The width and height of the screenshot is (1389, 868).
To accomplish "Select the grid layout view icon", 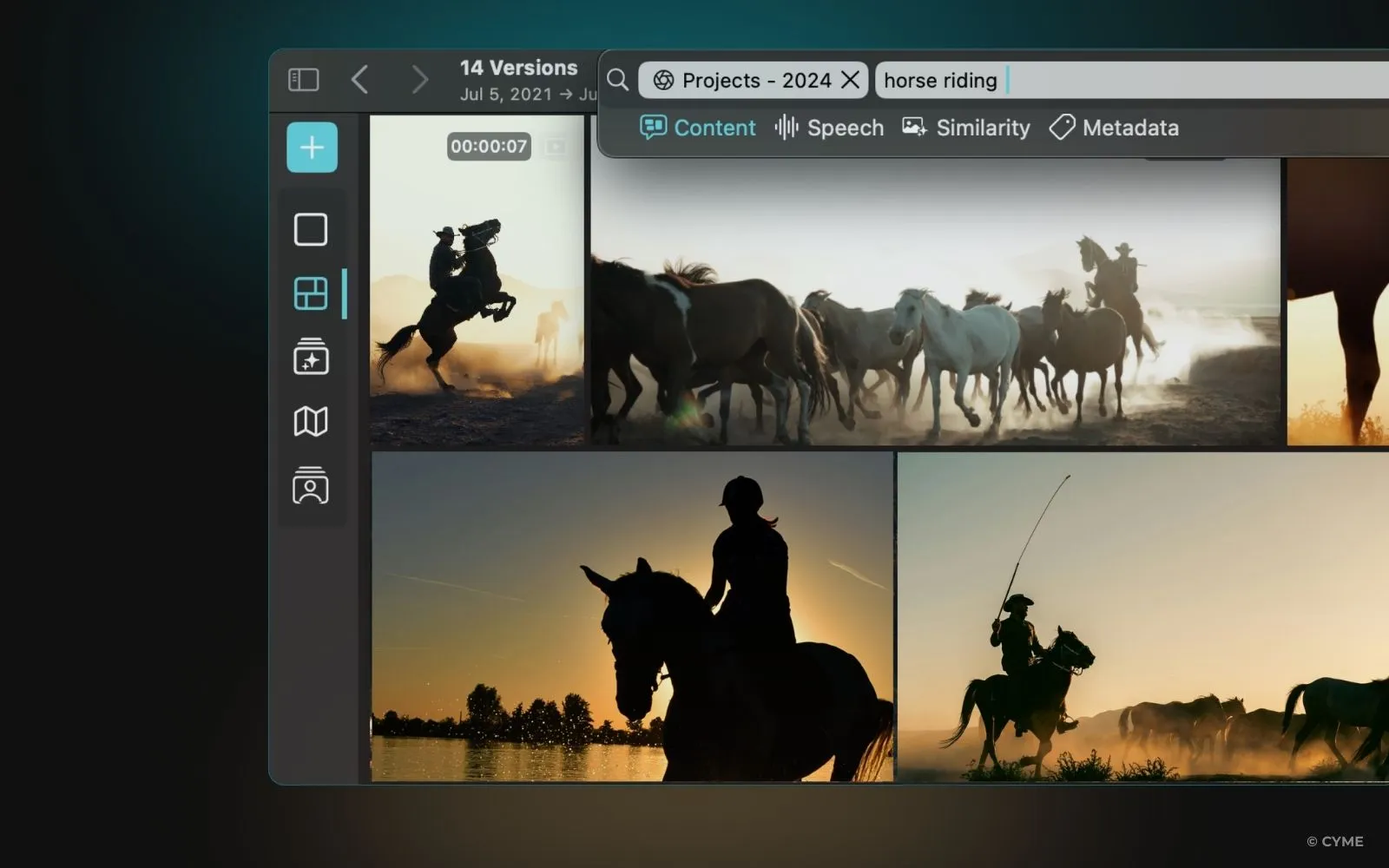I will tap(311, 293).
